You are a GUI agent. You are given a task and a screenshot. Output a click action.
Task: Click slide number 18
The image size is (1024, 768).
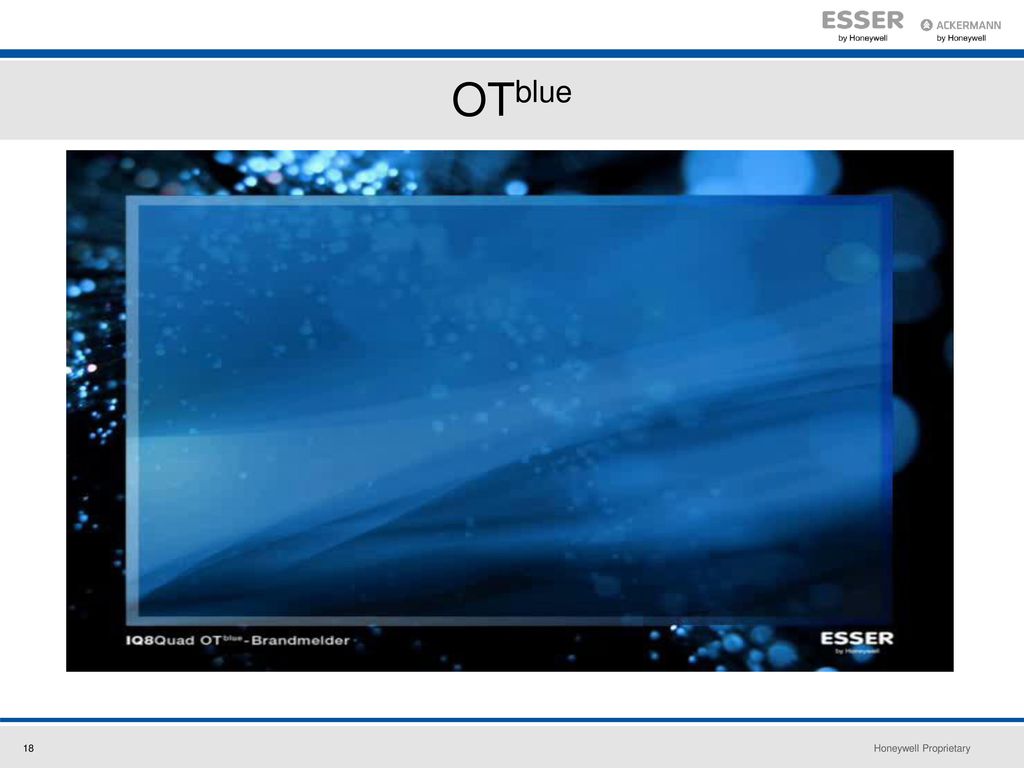coord(29,748)
